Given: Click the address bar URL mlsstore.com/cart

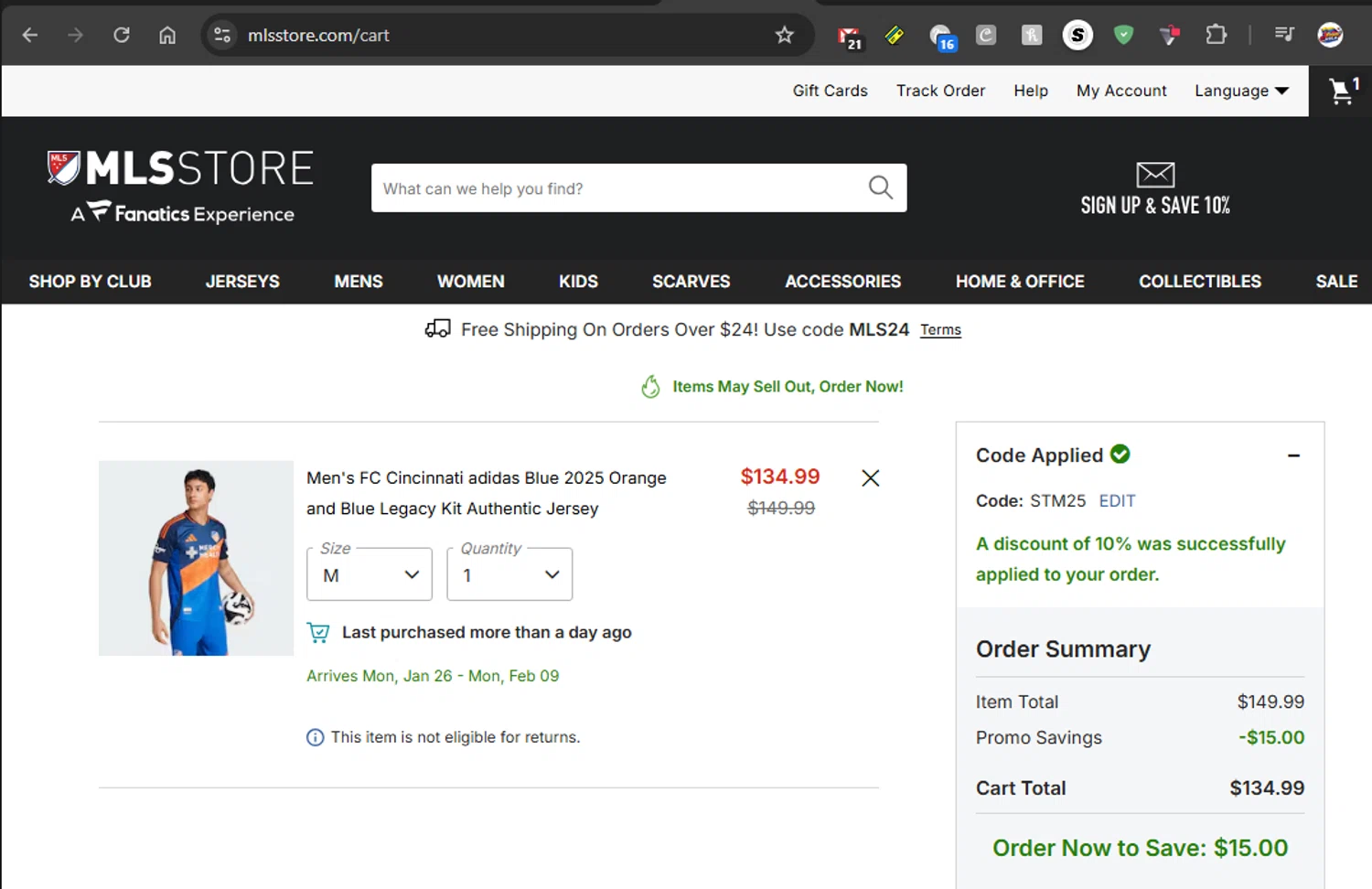Looking at the screenshot, I should (x=318, y=36).
